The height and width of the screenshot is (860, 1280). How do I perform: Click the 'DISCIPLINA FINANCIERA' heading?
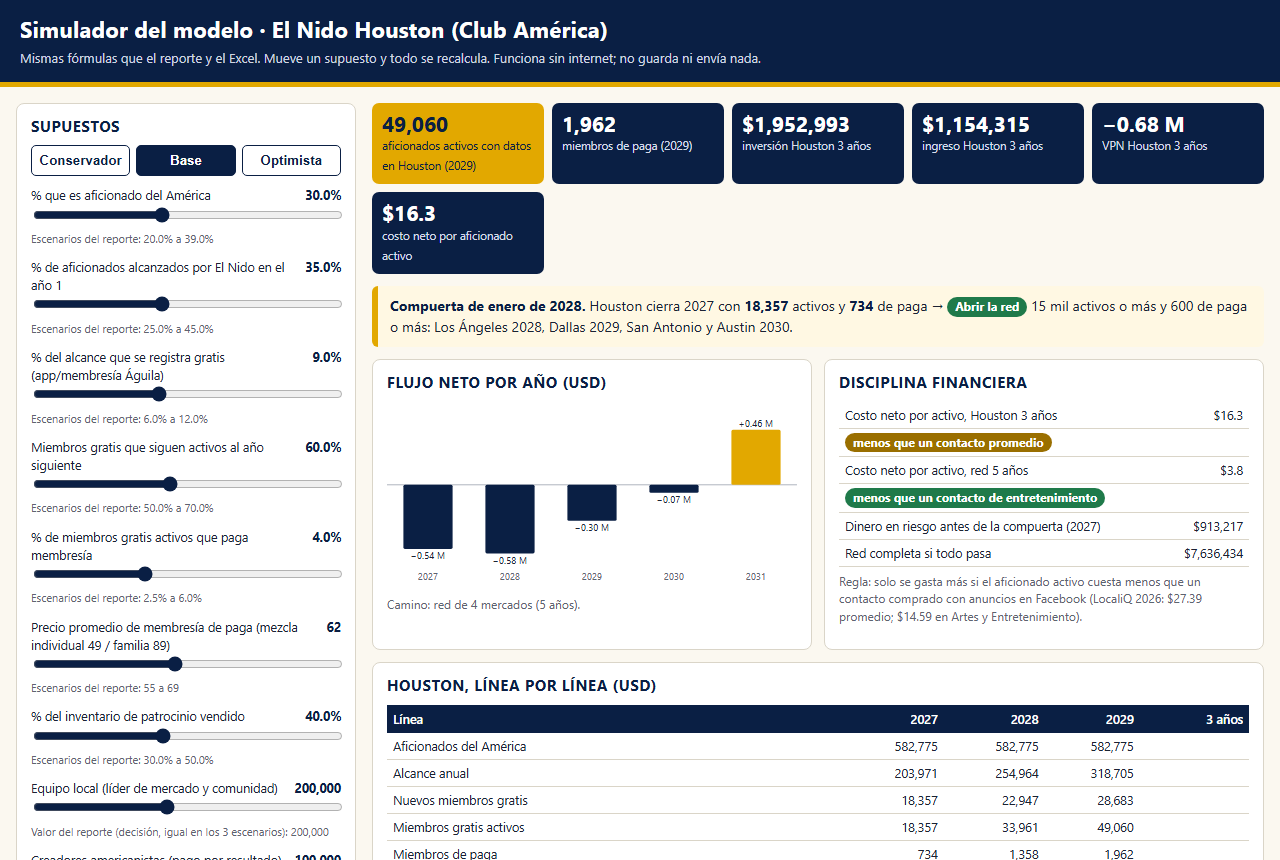tap(933, 383)
